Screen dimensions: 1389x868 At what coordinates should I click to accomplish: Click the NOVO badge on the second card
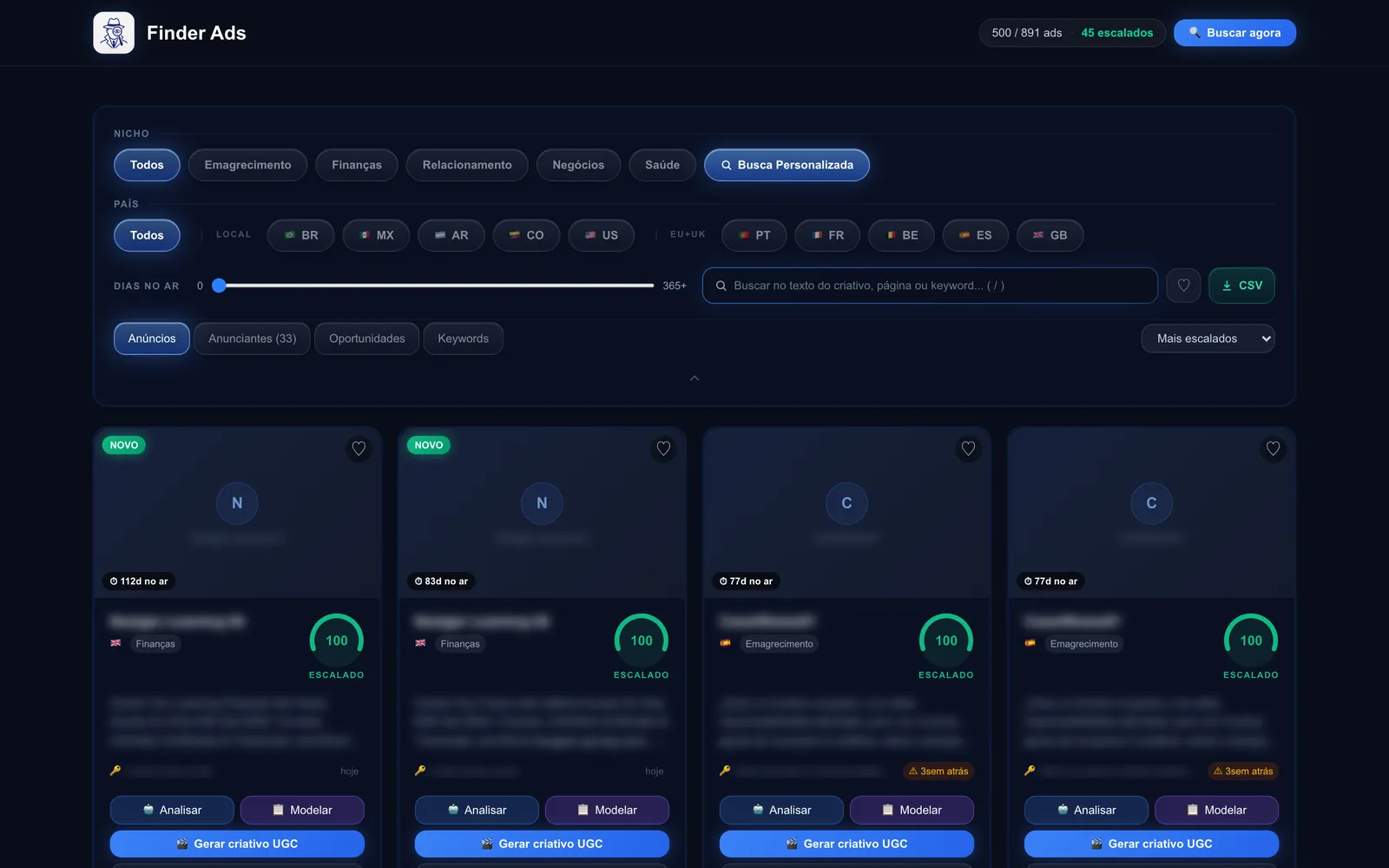tap(429, 445)
